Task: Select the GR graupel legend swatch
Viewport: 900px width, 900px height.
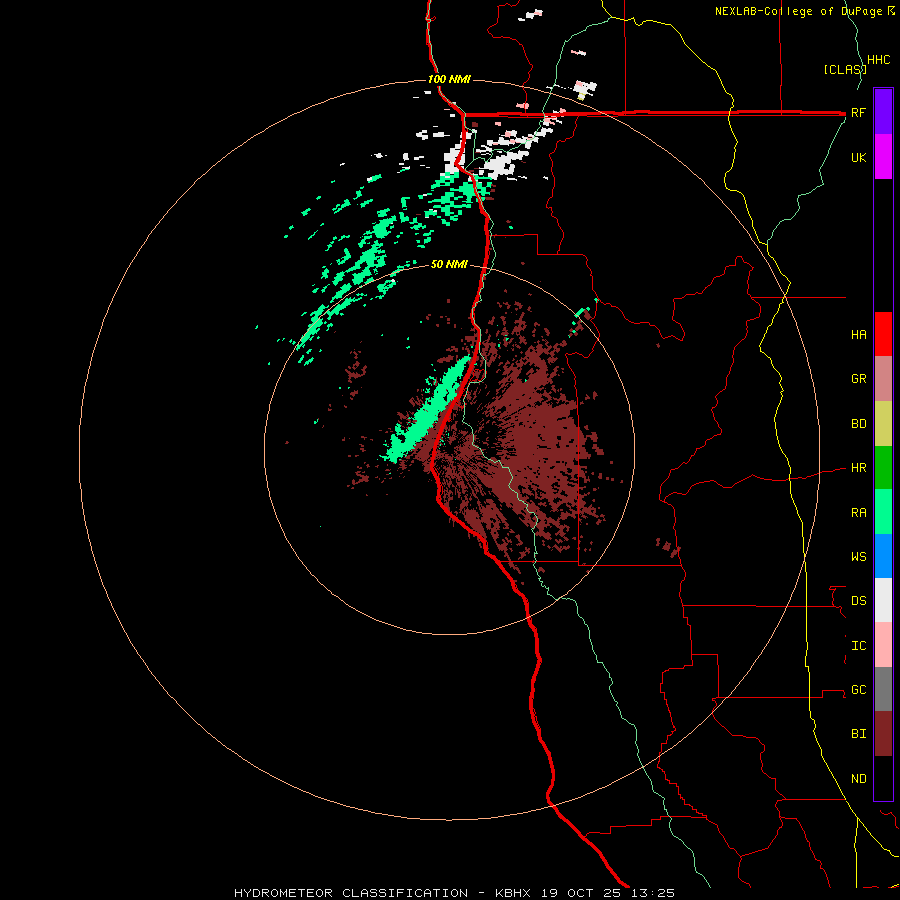Action: pos(883,379)
